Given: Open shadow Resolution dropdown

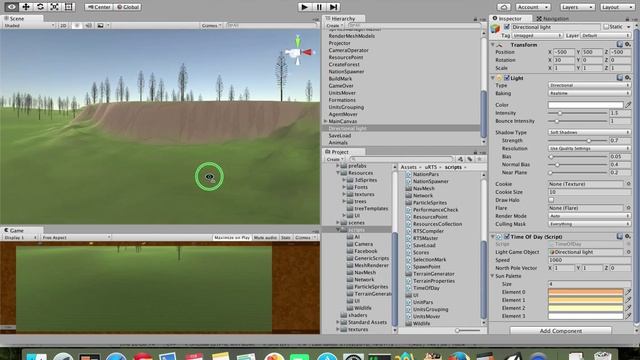Looking at the screenshot, I should tap(589, 149).
